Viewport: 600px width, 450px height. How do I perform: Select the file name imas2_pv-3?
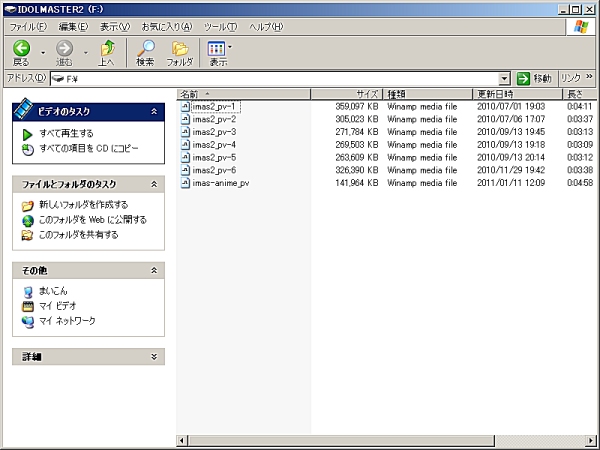(x=214, y=132)
